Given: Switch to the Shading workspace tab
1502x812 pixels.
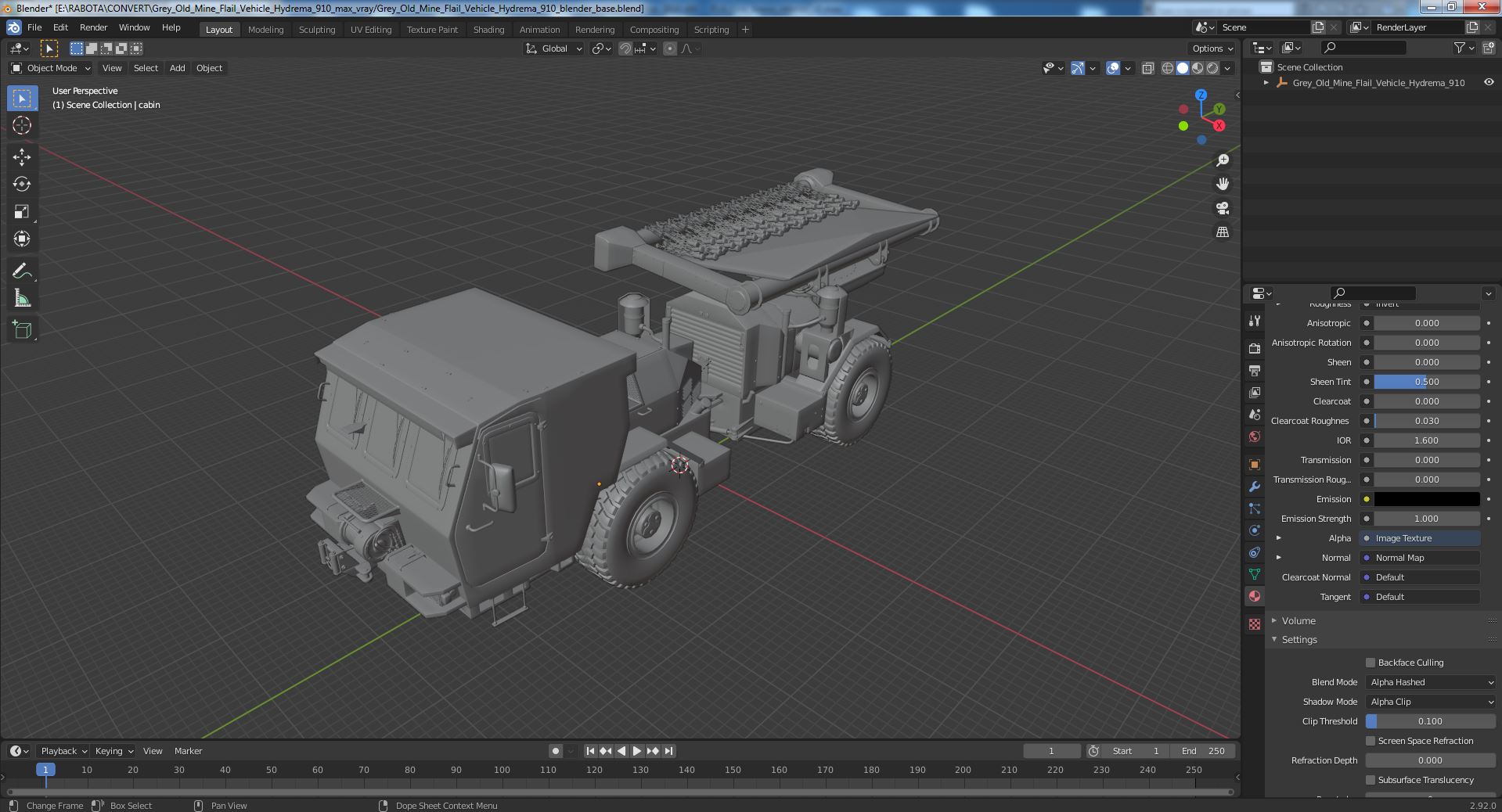Looking at the screenshot, I should pyautogui.click(x=488, y=30).
